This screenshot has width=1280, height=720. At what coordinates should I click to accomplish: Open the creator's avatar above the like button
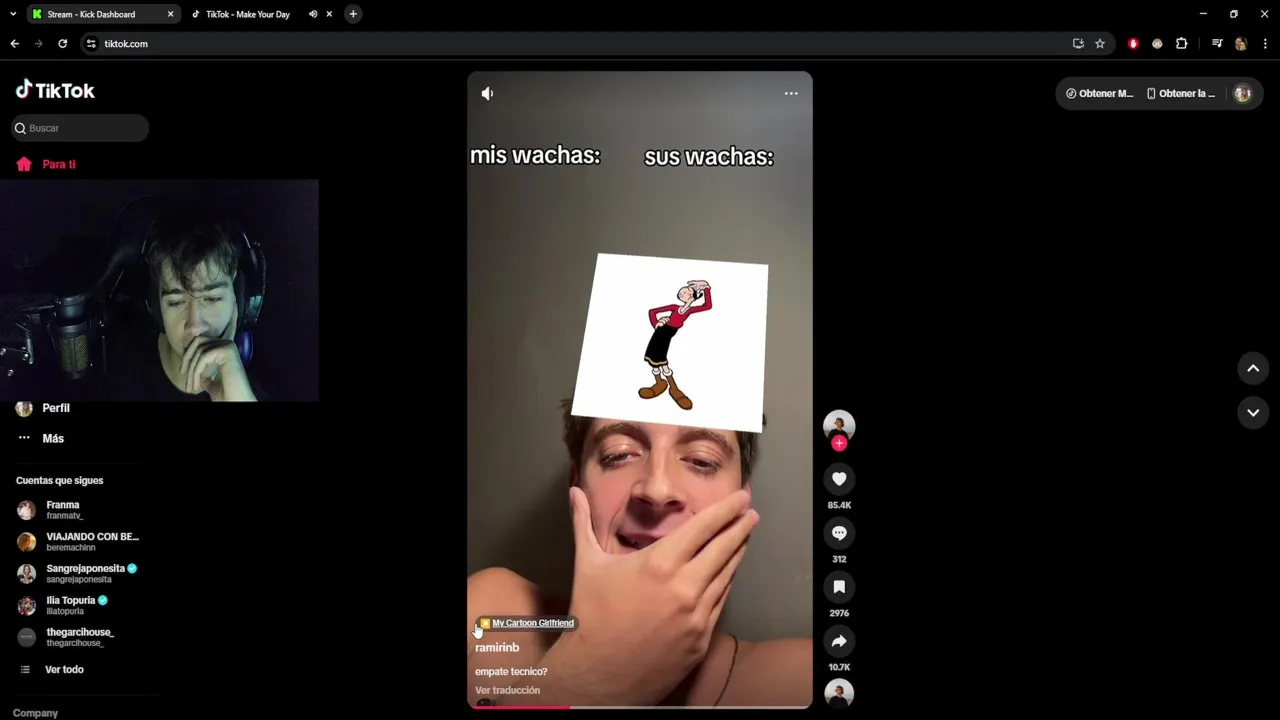[x=839, y=424]
